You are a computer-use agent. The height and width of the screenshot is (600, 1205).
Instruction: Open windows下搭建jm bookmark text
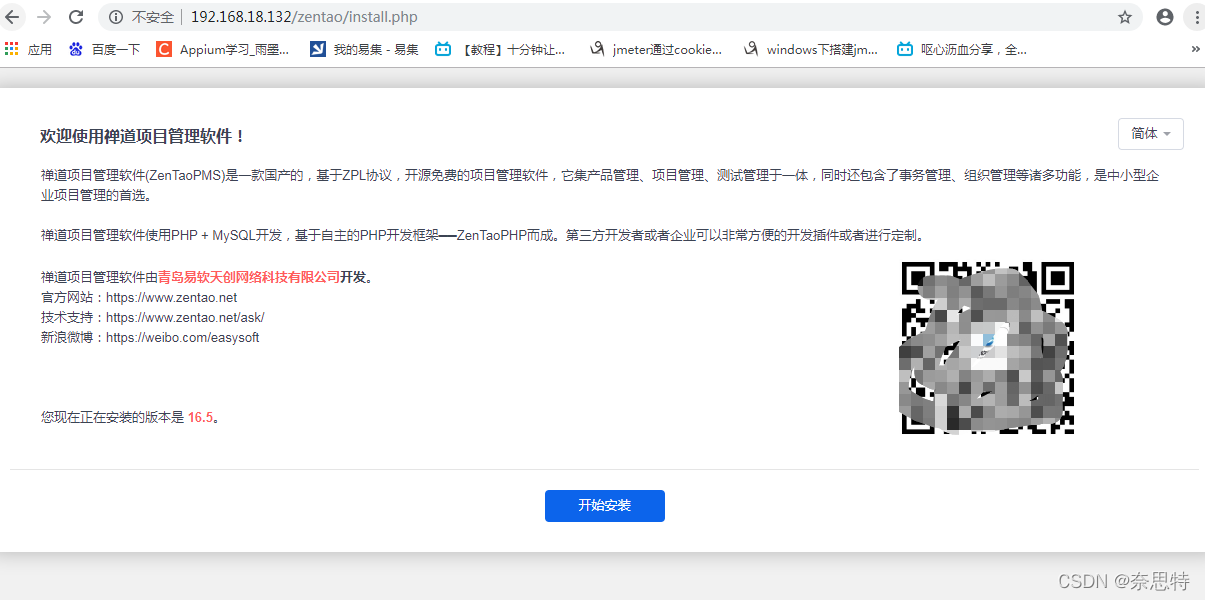pos(822,49)
